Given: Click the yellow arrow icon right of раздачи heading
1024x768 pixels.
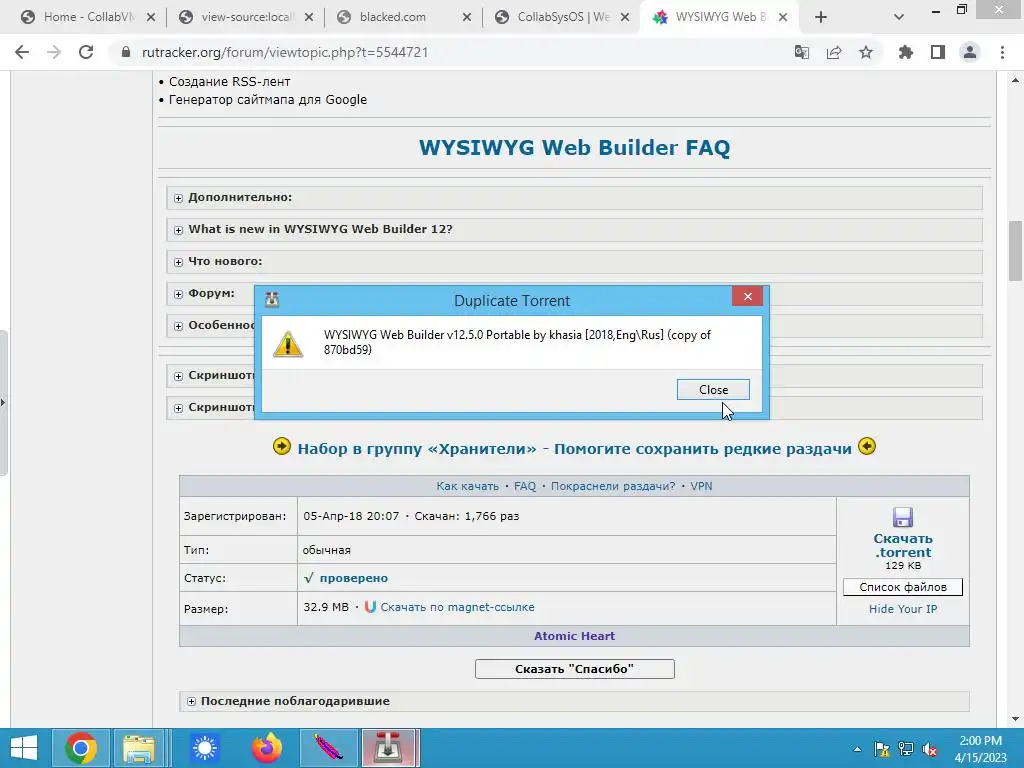Looking at the screenshot, I should [867, 447].
